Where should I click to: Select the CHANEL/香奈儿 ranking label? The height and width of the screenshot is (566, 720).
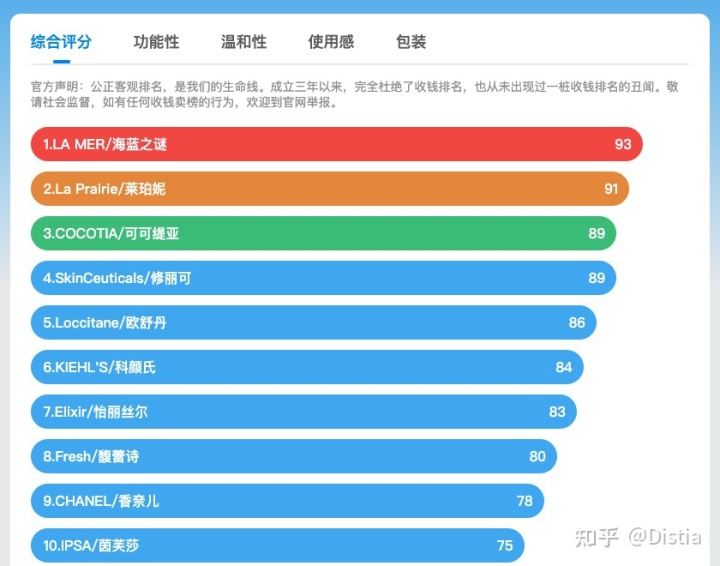pyautogui.click(x=101, y=501)
